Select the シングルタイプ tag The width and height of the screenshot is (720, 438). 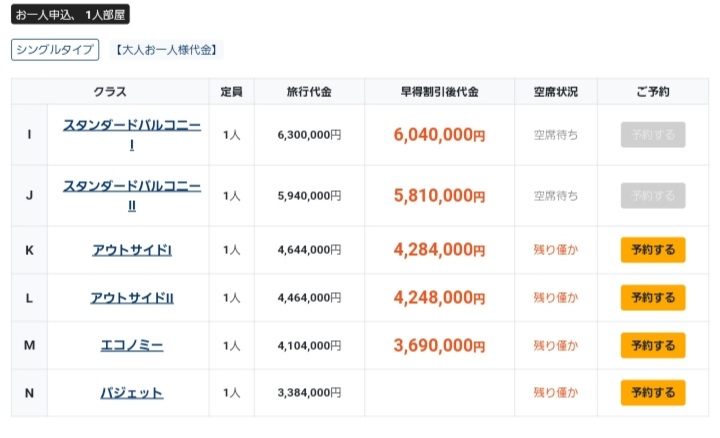55,50
